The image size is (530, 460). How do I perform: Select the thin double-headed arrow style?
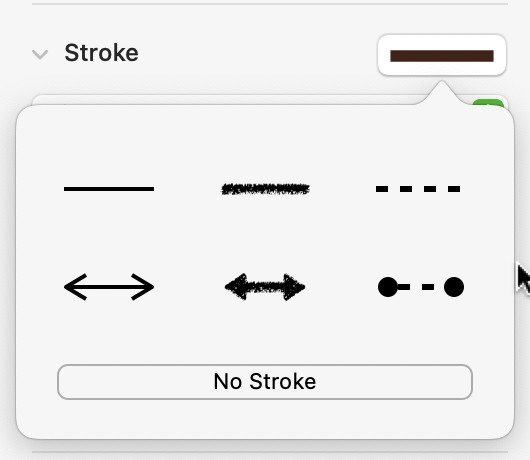109,287
